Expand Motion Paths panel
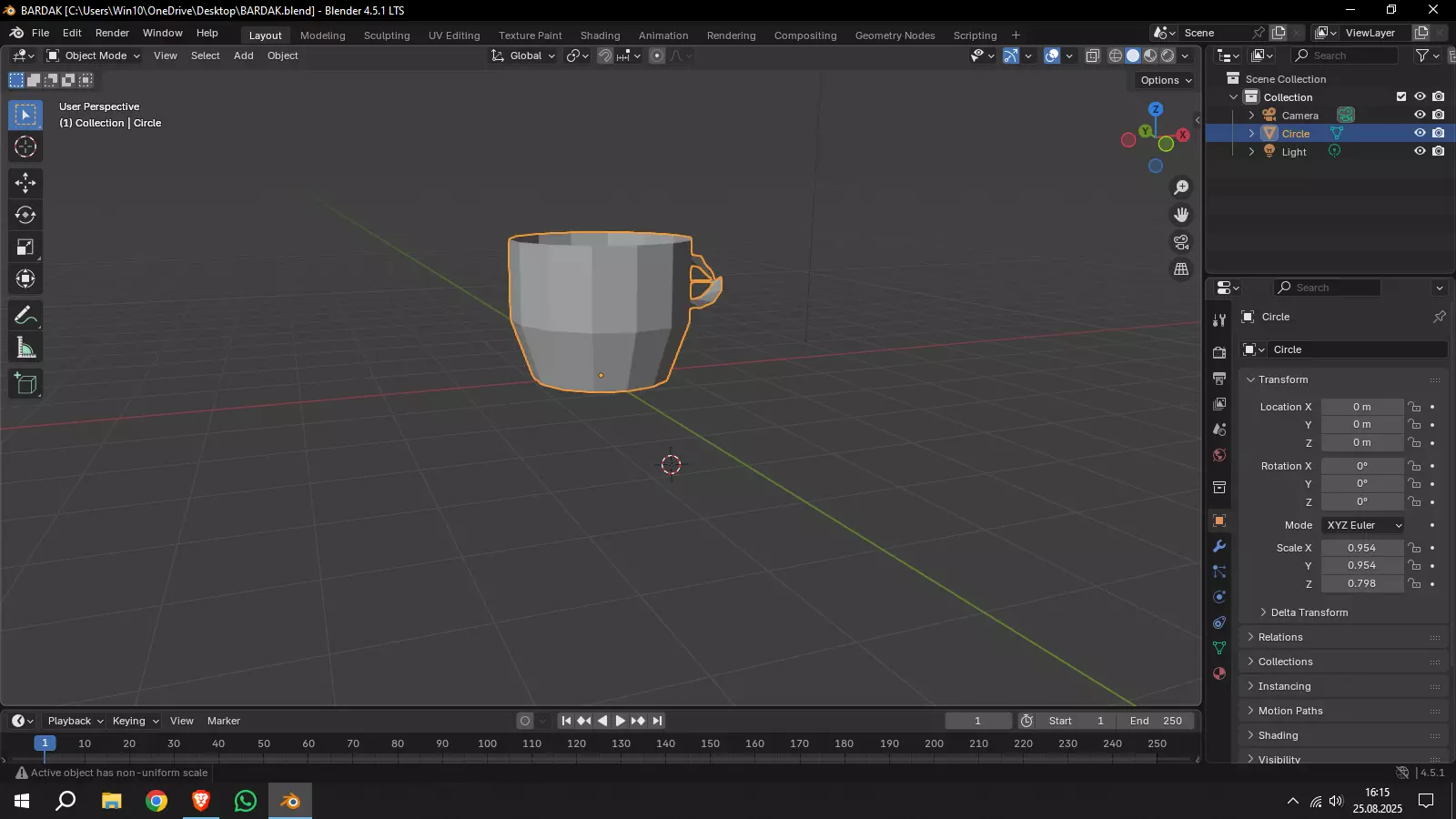Viewport: 1456px width, 819px height. [1289, 711]
